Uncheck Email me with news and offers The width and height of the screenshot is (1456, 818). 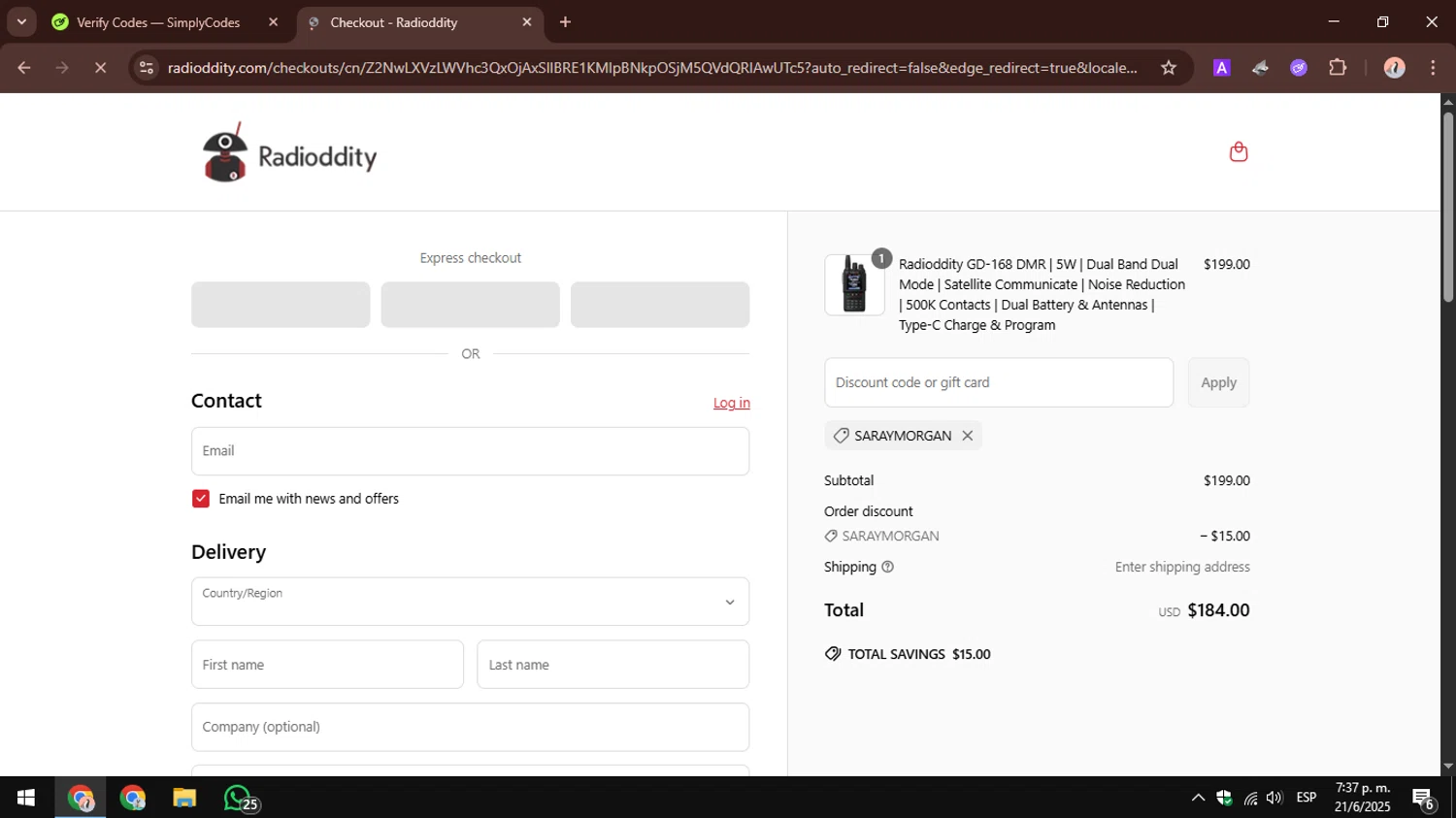click(201, 499)
